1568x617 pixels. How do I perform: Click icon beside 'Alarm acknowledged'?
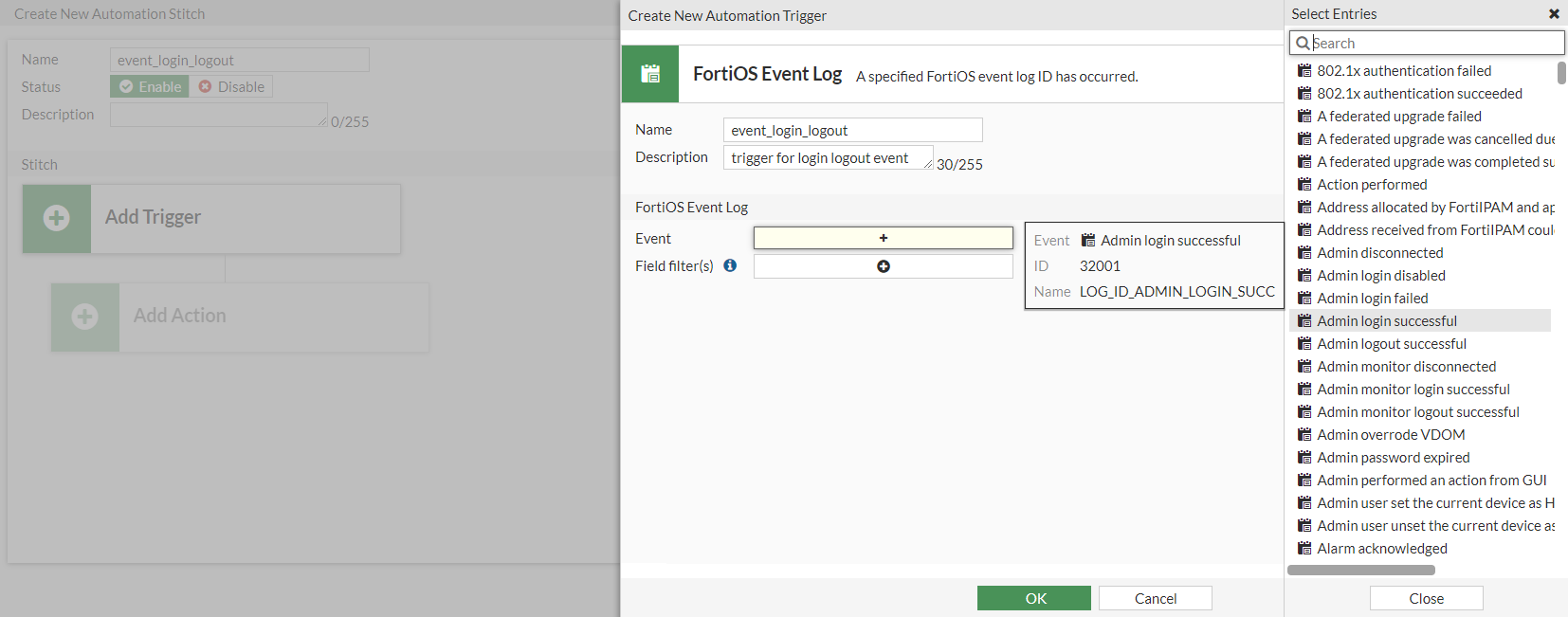point(1304,548)
